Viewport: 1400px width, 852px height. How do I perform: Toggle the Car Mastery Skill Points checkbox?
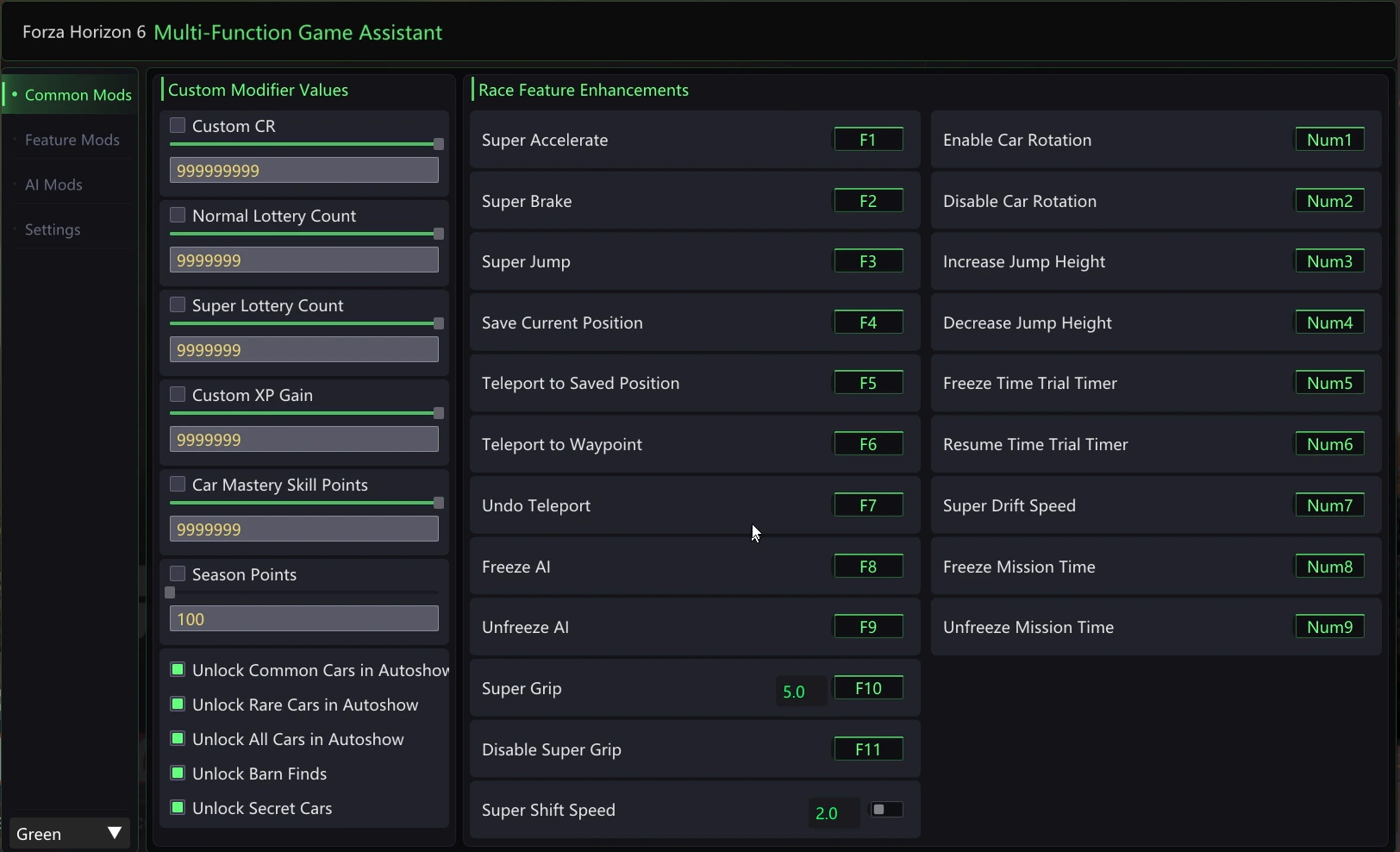178,484
